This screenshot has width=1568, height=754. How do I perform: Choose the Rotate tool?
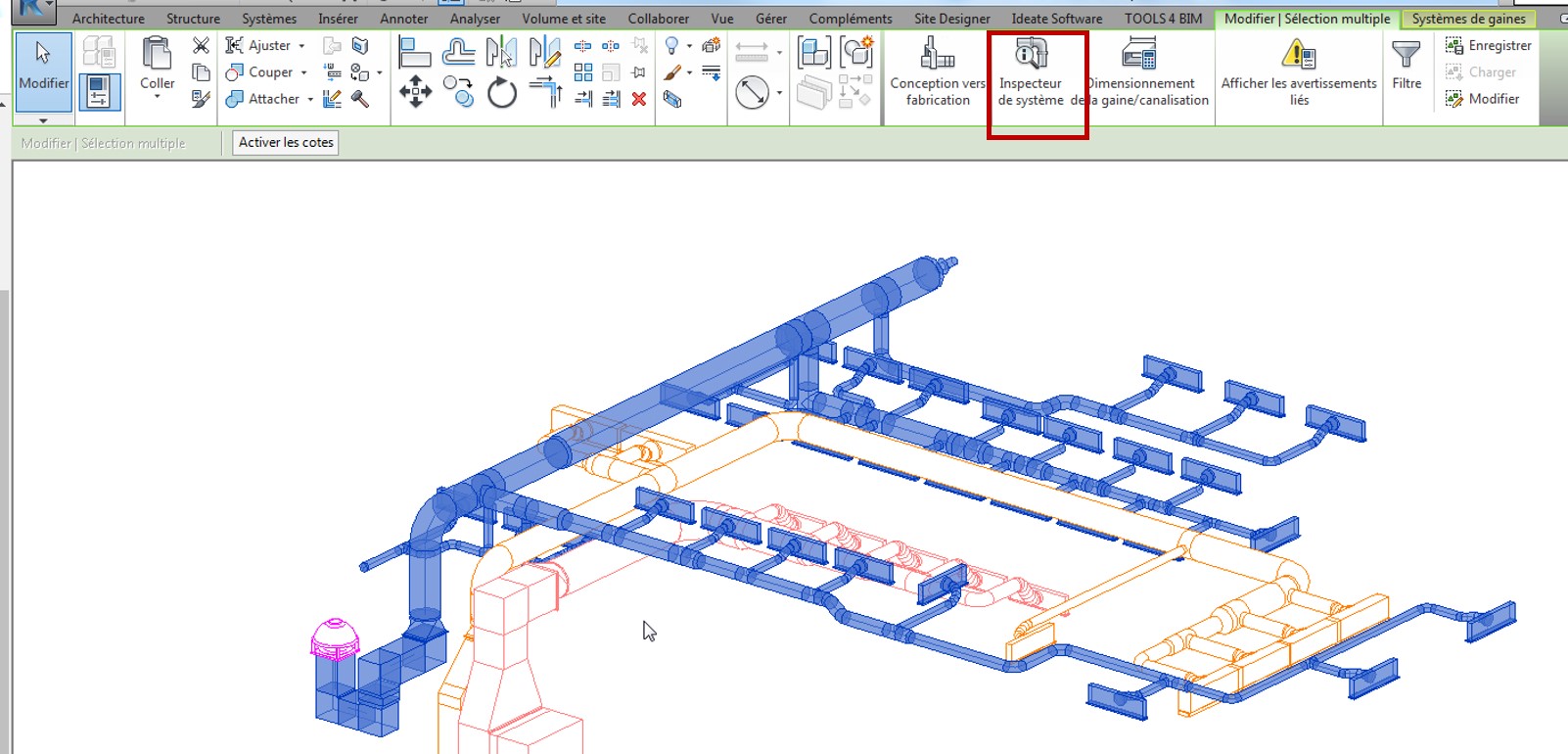point(501,93)
